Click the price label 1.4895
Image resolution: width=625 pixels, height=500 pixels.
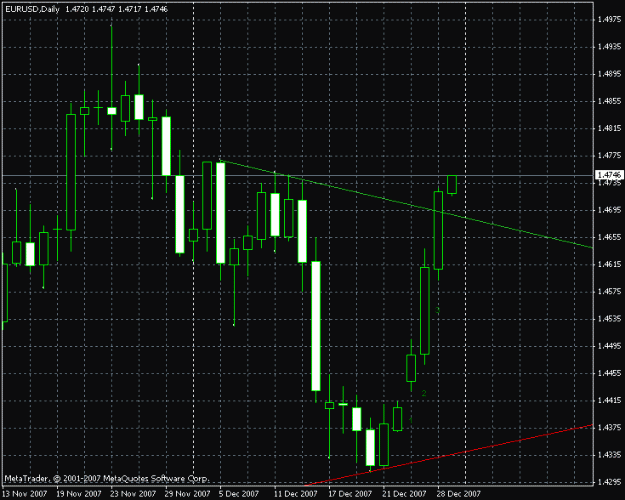tap(609, 74)
